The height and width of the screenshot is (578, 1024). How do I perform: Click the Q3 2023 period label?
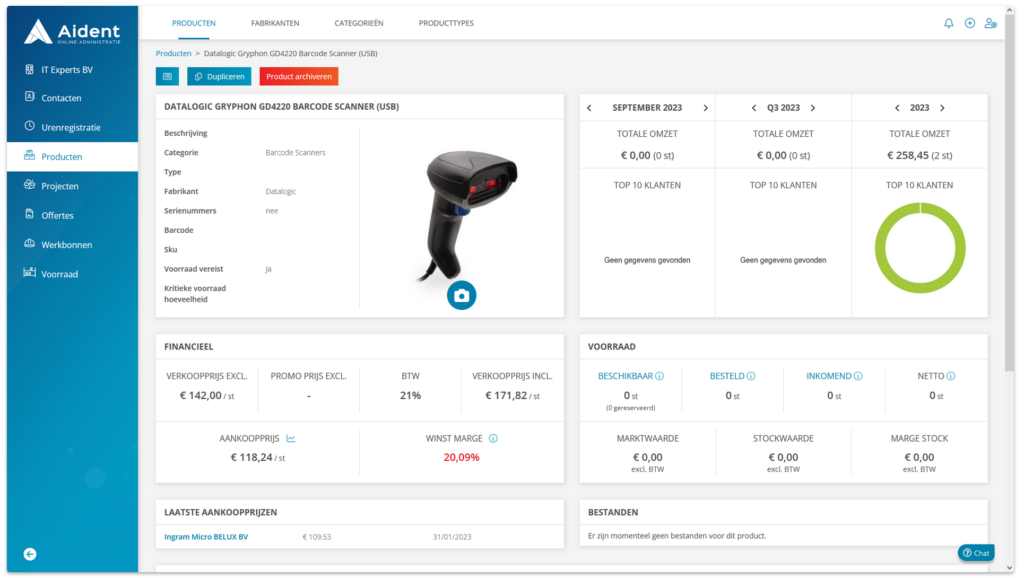point(783,108)
